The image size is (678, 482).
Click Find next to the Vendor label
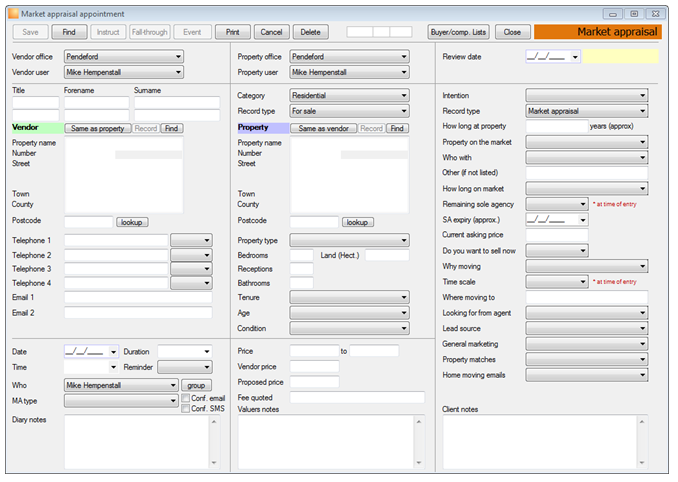(172, 128)
